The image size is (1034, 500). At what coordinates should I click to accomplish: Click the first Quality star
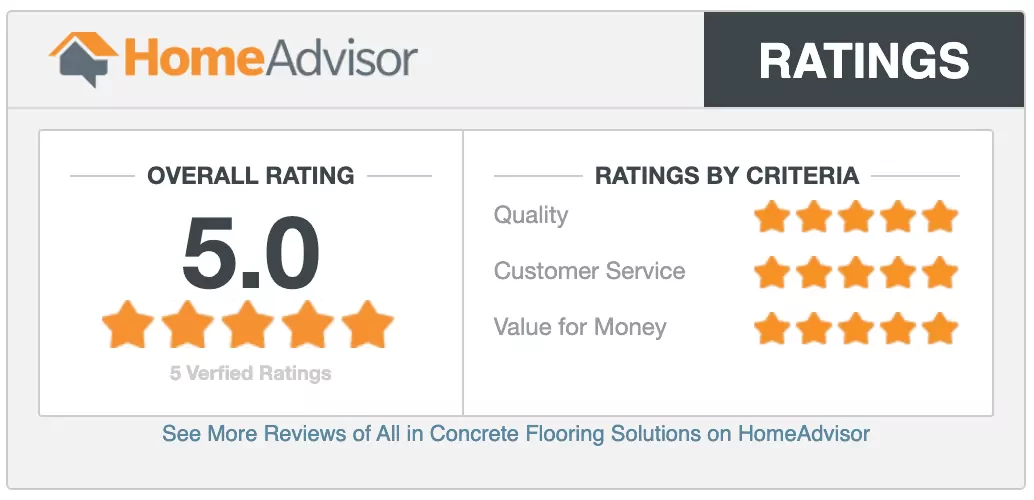[772, 216]
